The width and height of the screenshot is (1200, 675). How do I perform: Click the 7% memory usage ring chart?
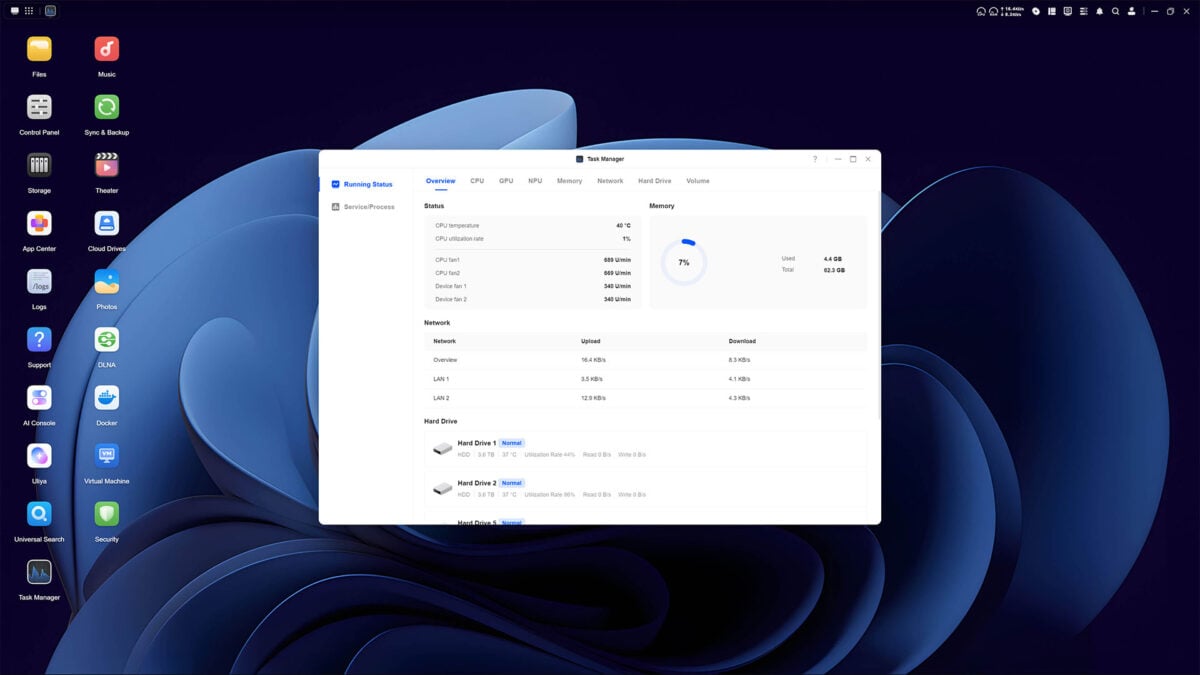683,262
